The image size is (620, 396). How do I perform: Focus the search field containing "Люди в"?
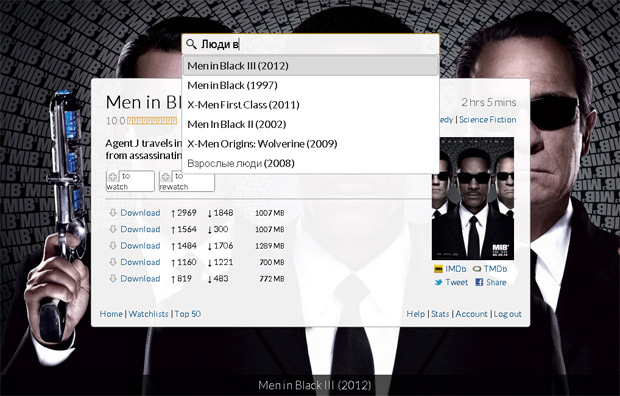pyautogui.click(x=310, y=44)
